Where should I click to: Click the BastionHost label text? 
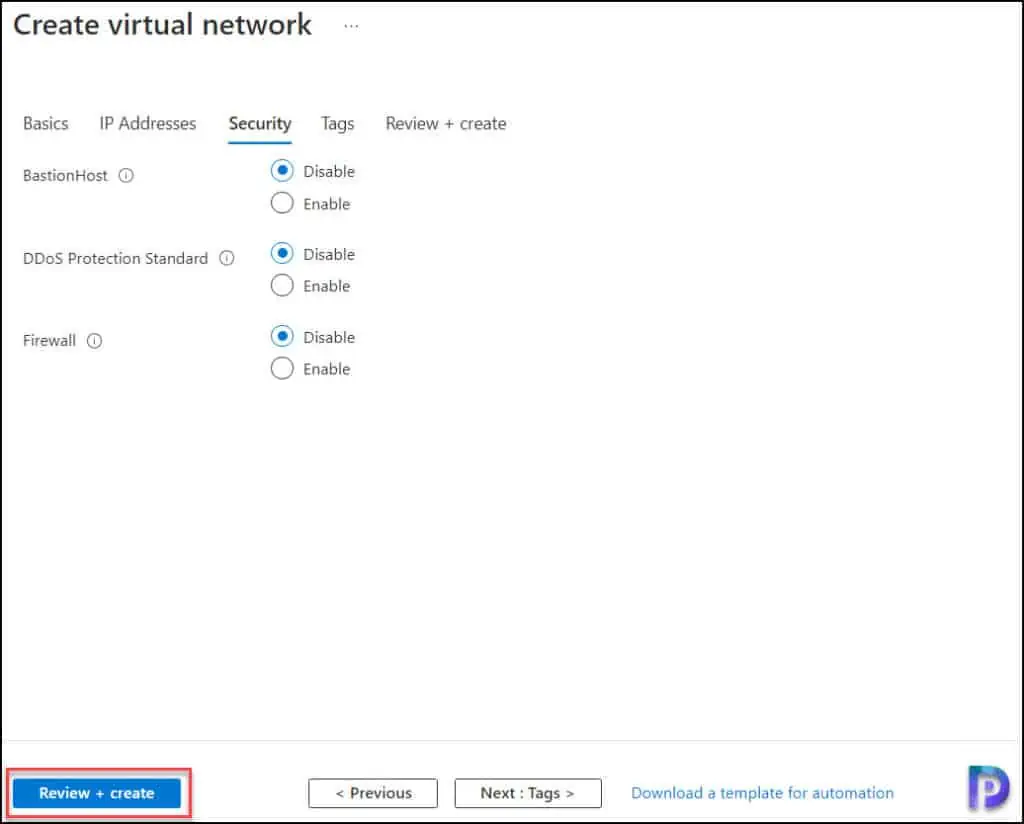coord(65,176)
